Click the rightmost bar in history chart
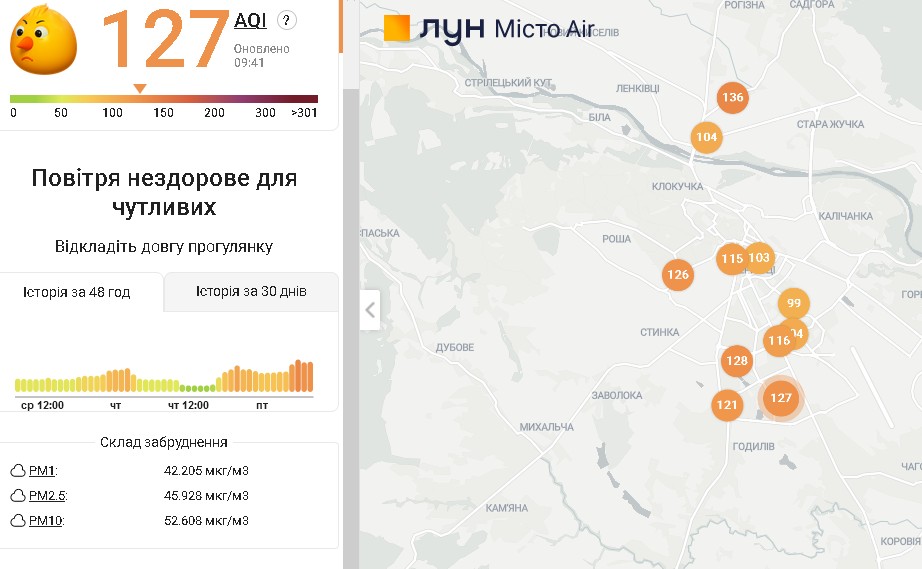 pyautogui.click(x=310, y=376)
